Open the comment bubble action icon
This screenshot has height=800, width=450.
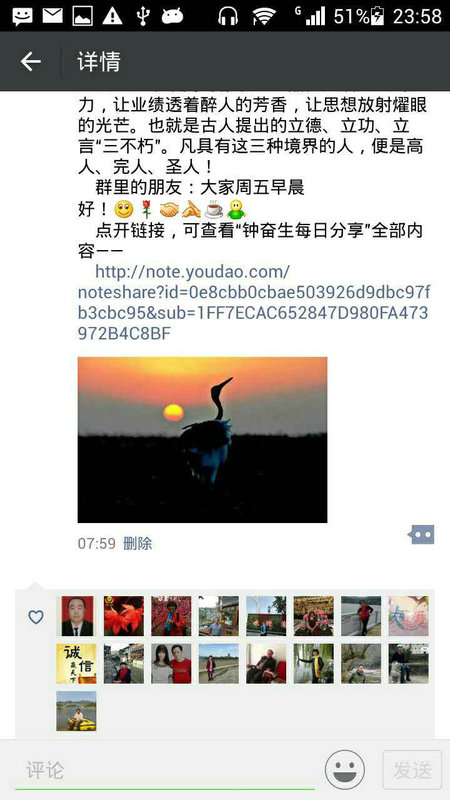tap(421, 535)
